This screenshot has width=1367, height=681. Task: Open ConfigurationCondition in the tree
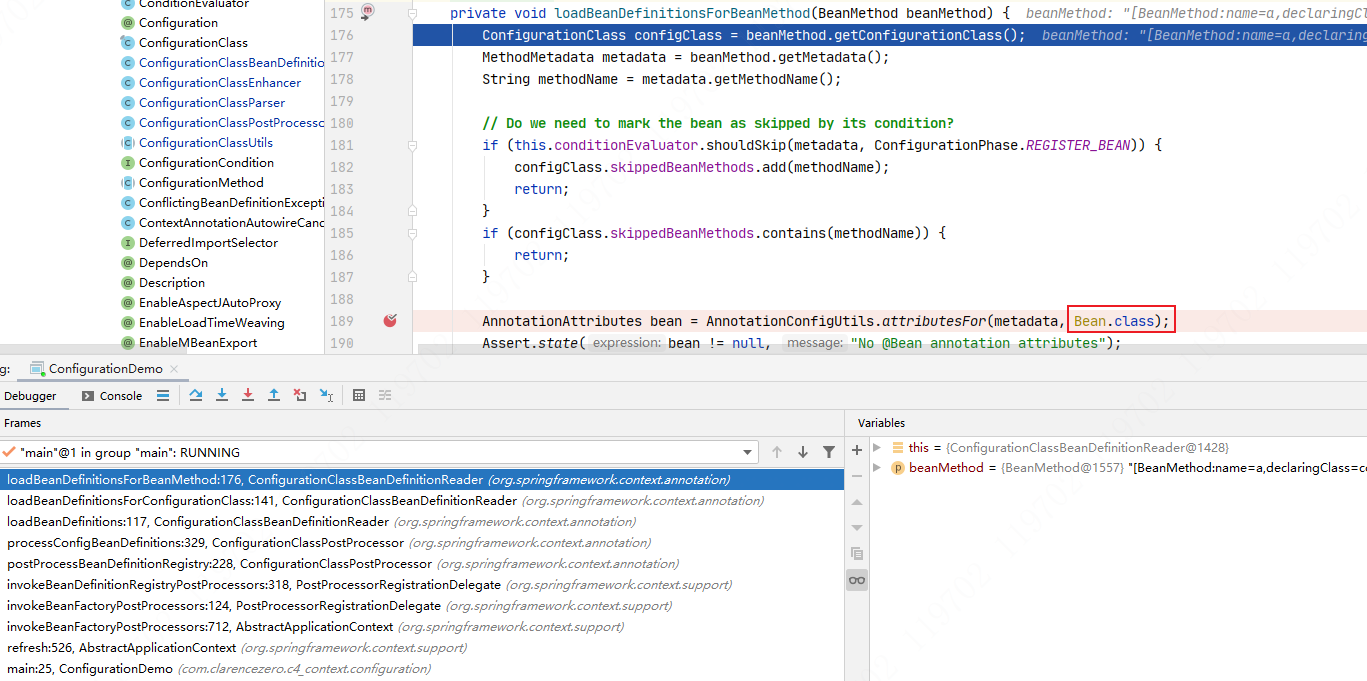click(x=206, y=163)
